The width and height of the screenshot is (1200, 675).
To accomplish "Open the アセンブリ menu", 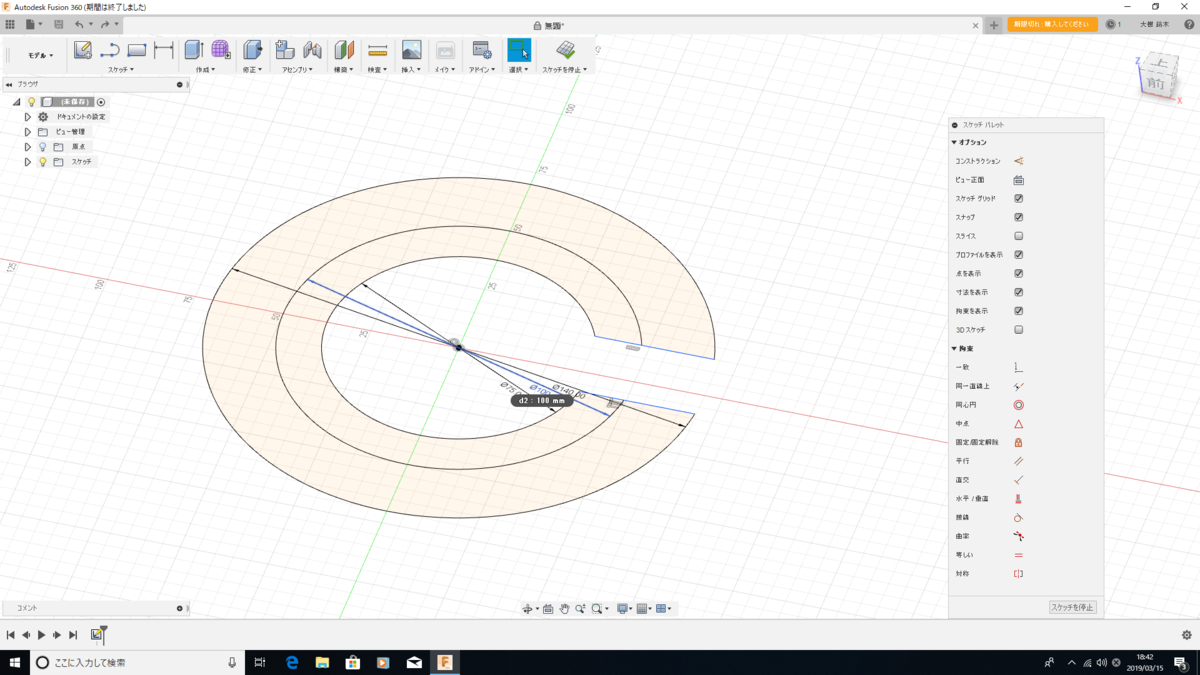I will click(297, 70).
